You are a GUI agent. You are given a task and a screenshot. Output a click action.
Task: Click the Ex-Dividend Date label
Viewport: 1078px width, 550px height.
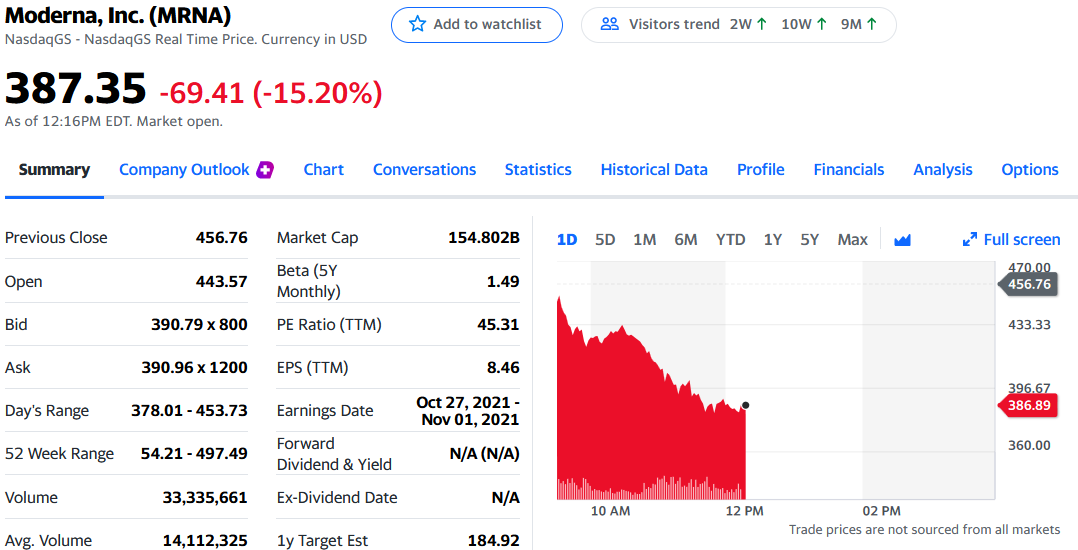point(337,497)
